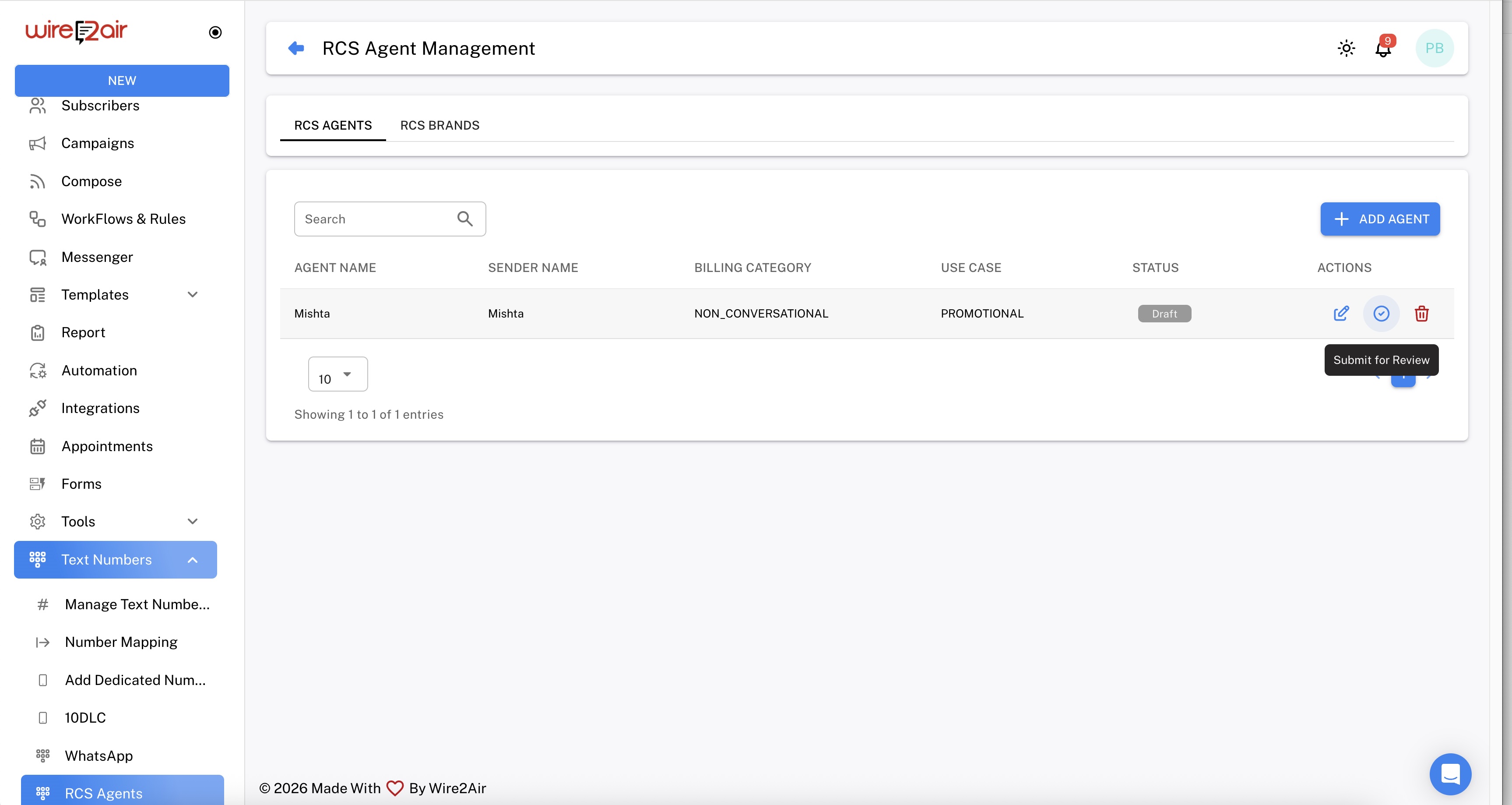Focus the Search input field
The image size is (1512, 805).
point(376,219)
